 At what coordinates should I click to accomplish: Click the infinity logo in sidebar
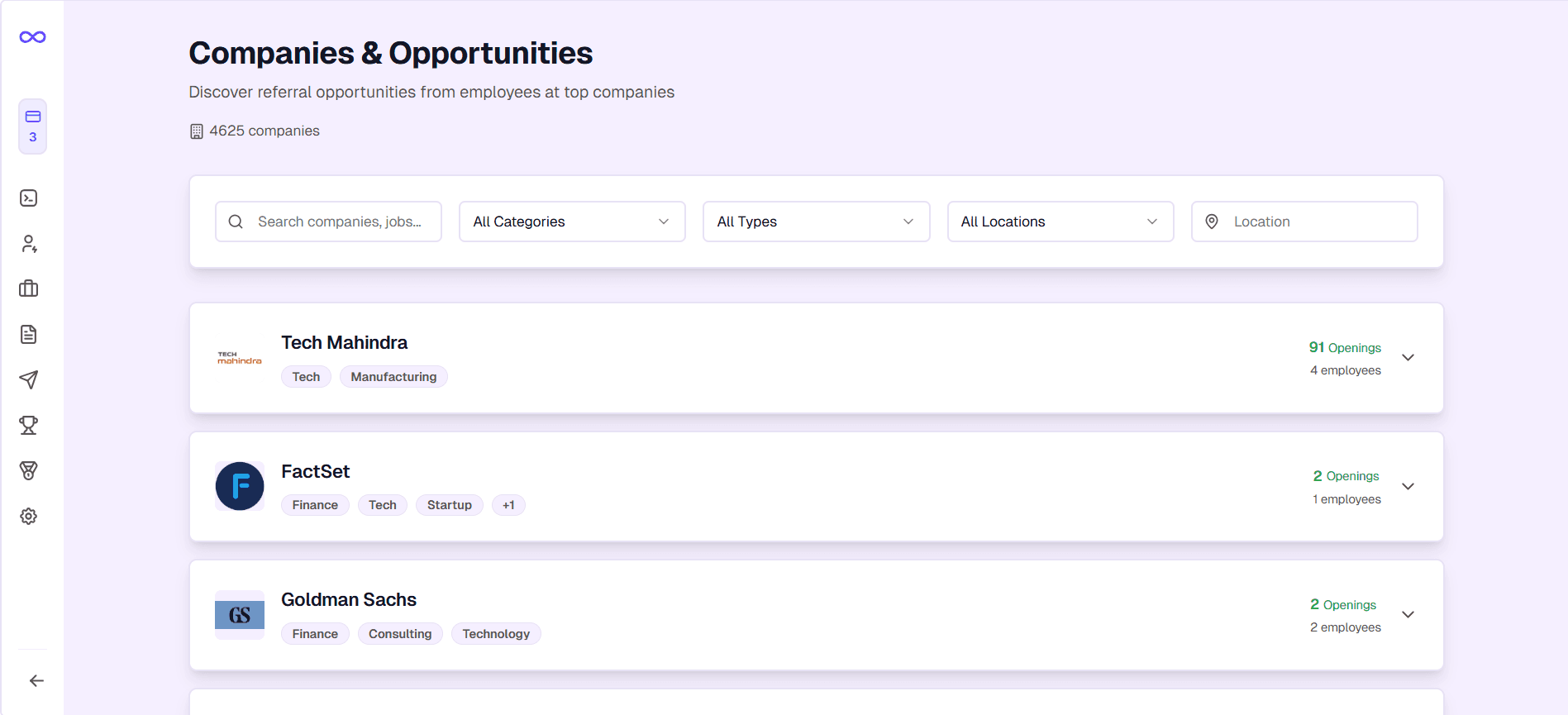coord(32,37)
